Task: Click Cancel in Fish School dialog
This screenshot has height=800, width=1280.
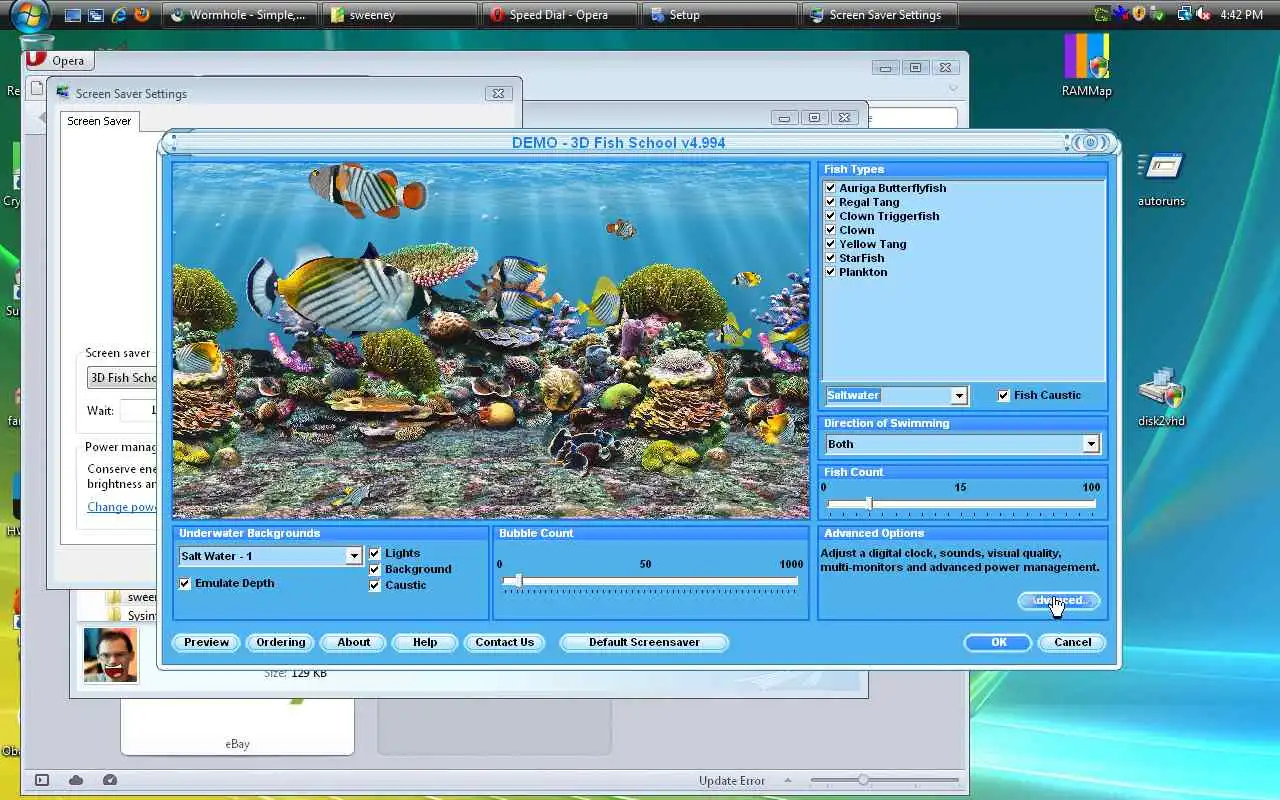Action: pos(1072,642)
